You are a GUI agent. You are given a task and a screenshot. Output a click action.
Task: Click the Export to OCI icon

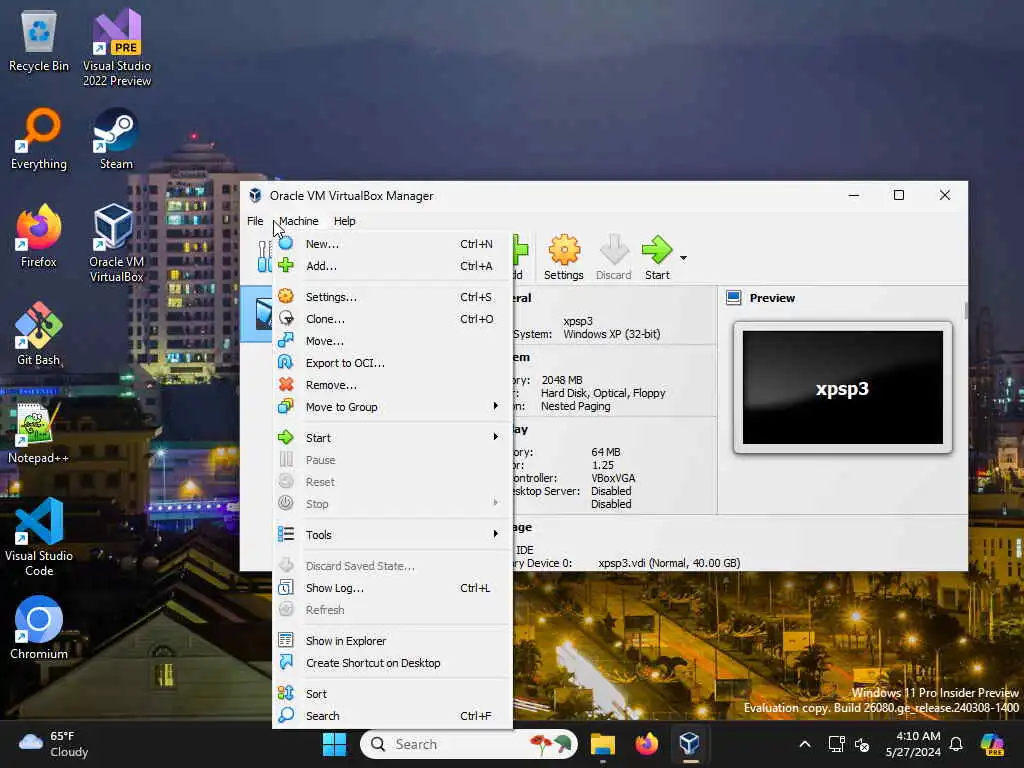coord(285,362)
